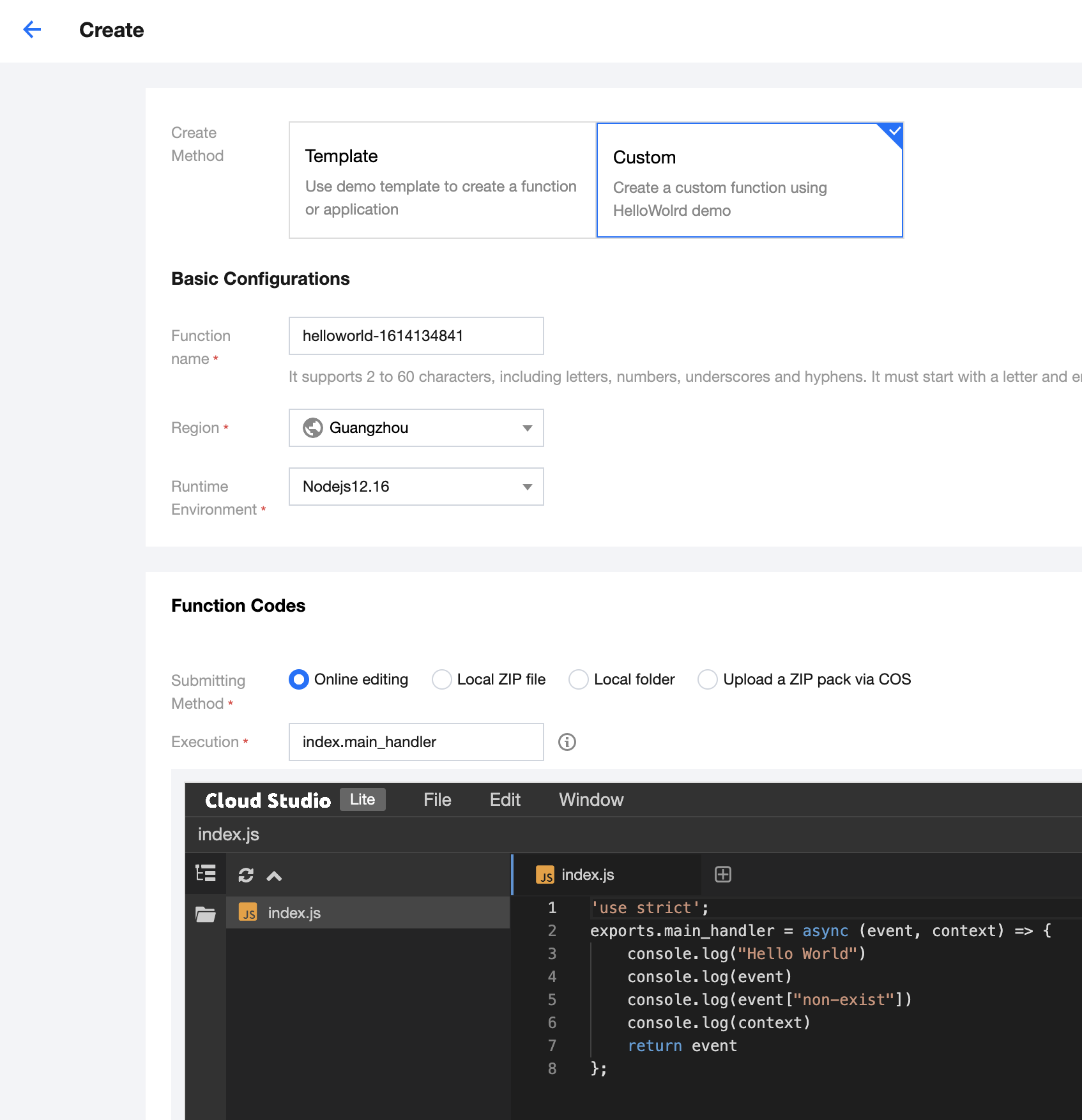Collapse the file list chevron icon

pyautogui.click(x=274, y=876)
